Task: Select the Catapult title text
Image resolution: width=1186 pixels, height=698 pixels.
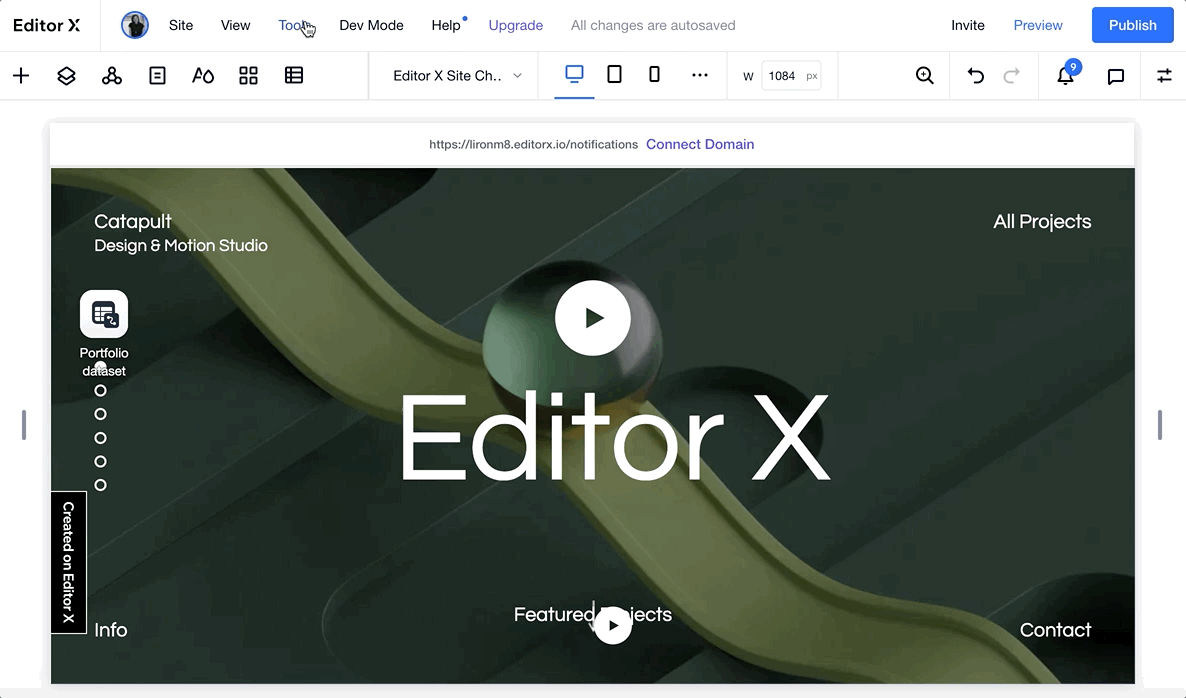Action: pos(132,222)
